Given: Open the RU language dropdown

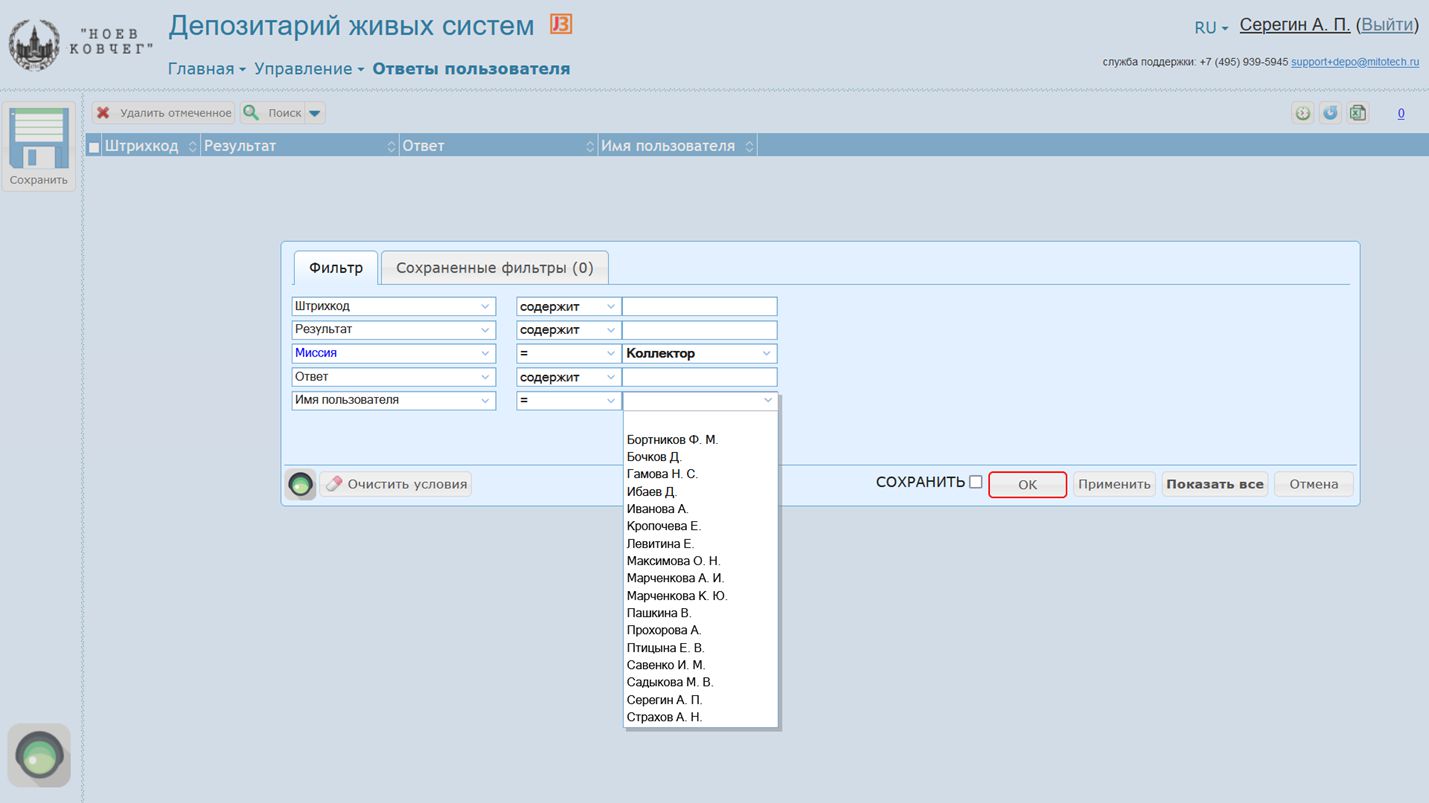Looking at the screenshot, I should tap(1211, 28).
